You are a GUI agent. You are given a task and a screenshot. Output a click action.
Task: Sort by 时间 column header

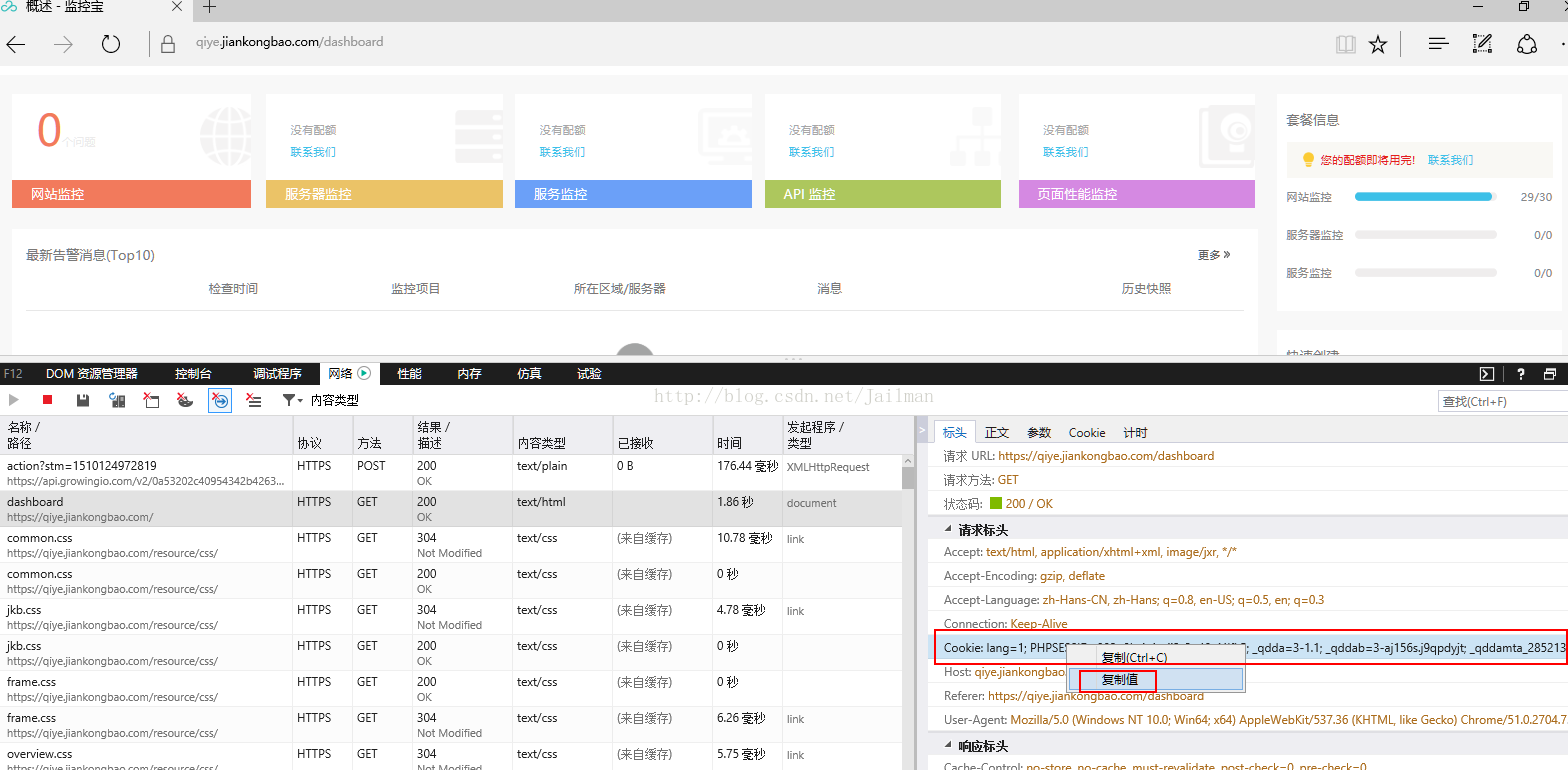[x=747, y=435]
